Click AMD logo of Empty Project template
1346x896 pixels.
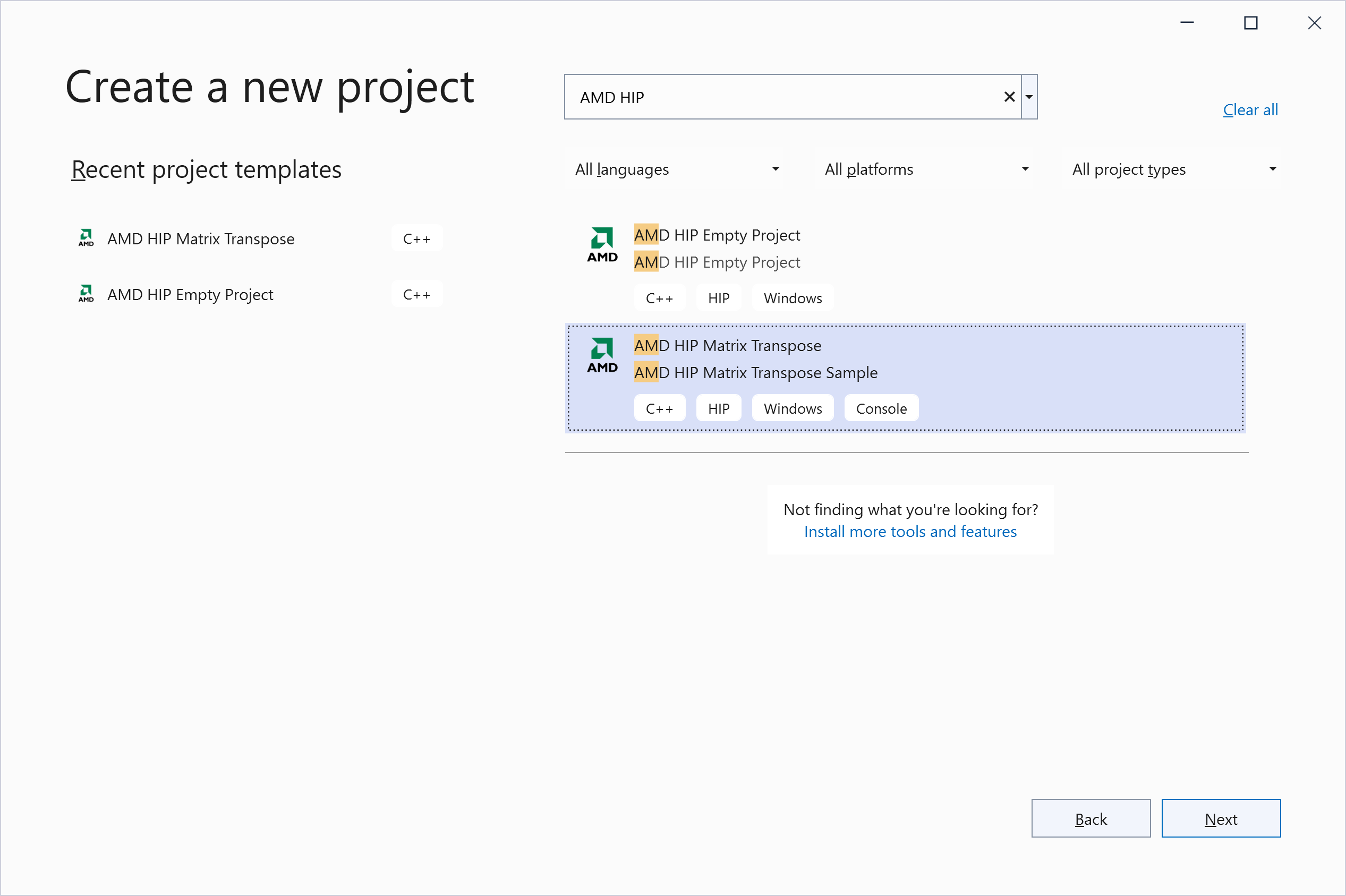click(x=602, y=244)
